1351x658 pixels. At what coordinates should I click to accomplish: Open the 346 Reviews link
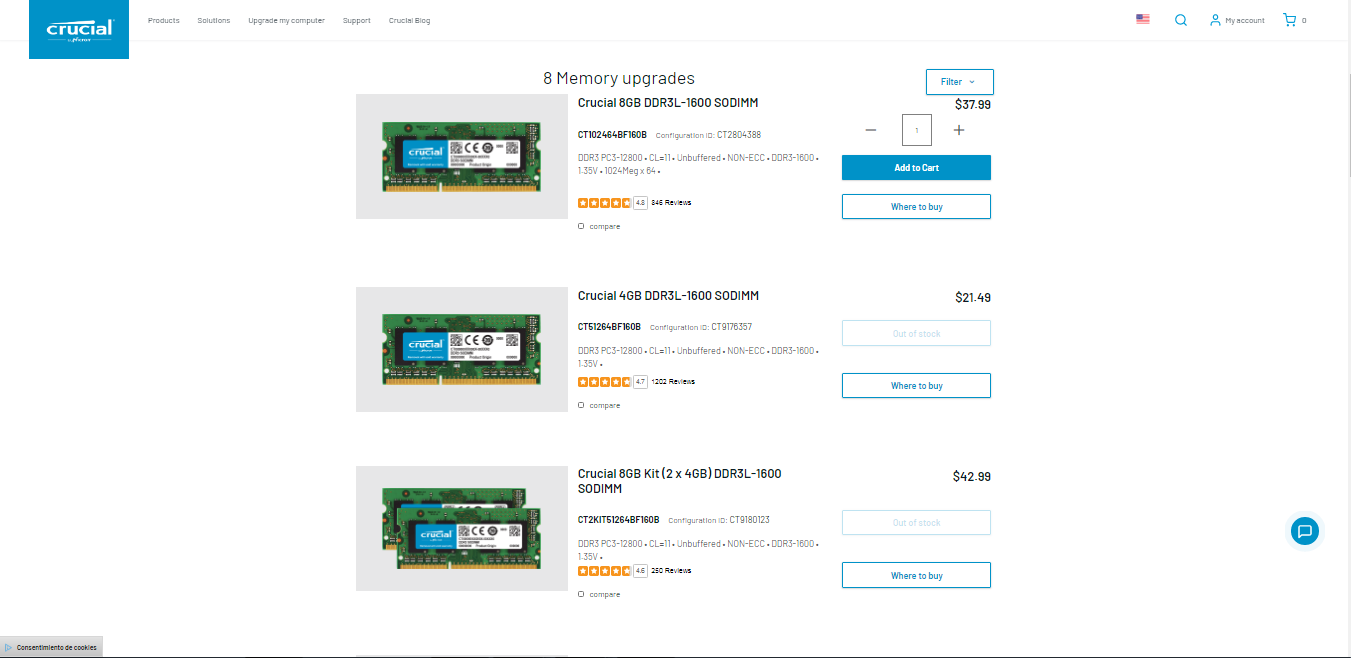point(671,203)
